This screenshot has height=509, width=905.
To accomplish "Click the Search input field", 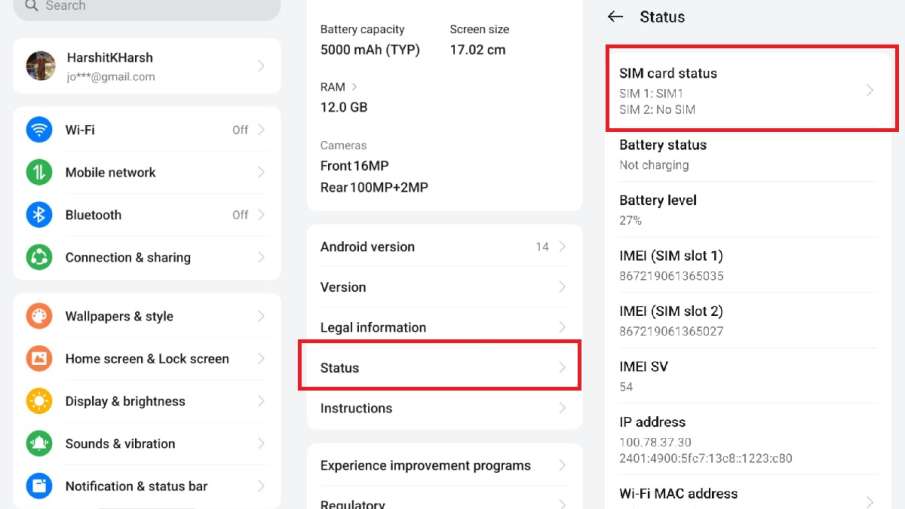I will [x=146, y=7].
